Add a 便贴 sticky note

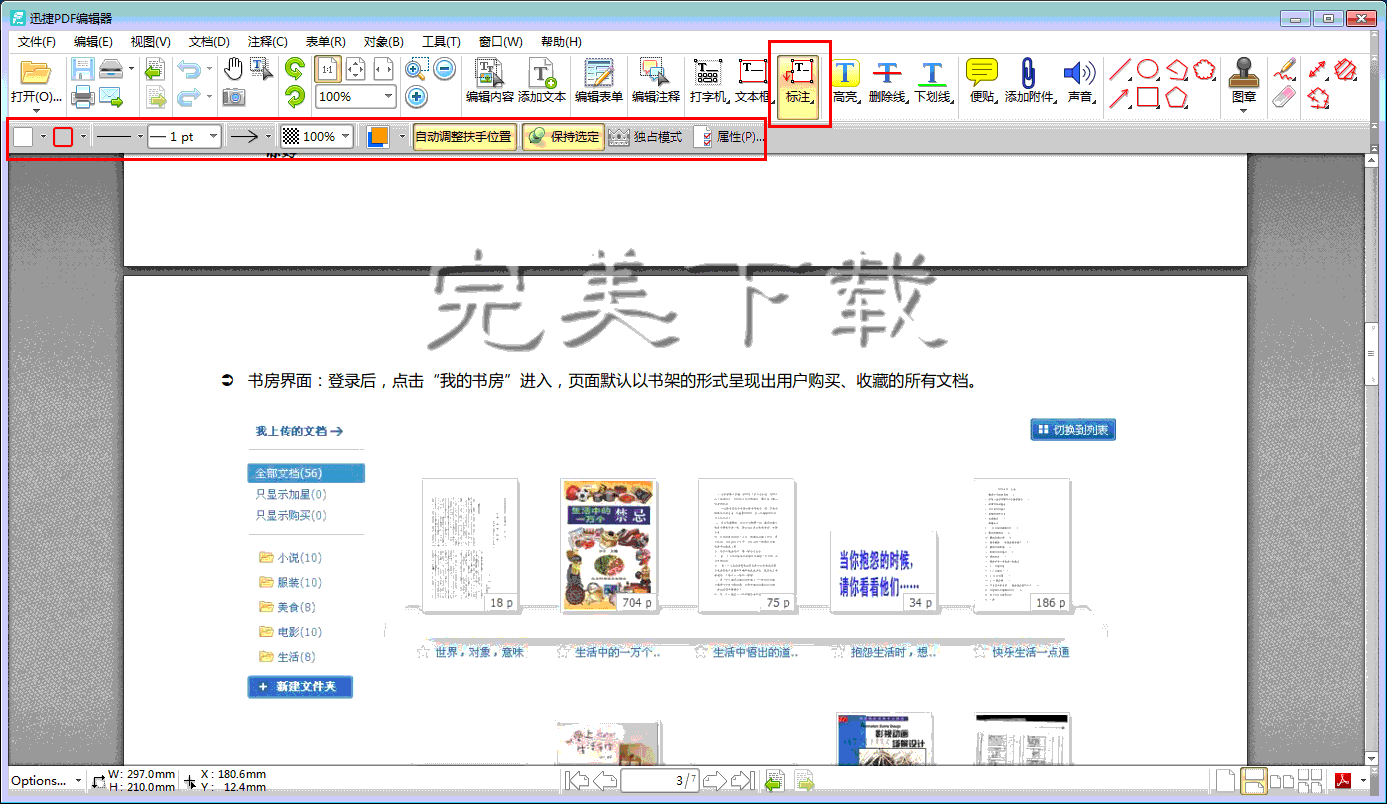click(982, 82)
